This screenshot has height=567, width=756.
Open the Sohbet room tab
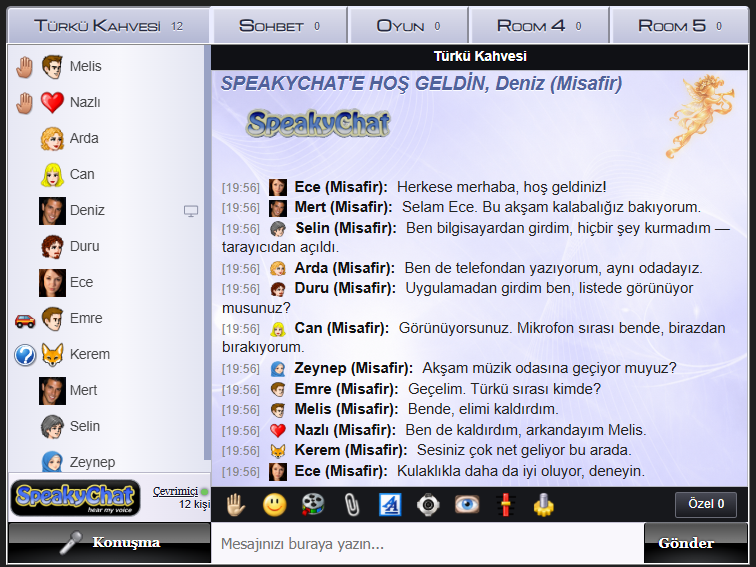point(280,26)
